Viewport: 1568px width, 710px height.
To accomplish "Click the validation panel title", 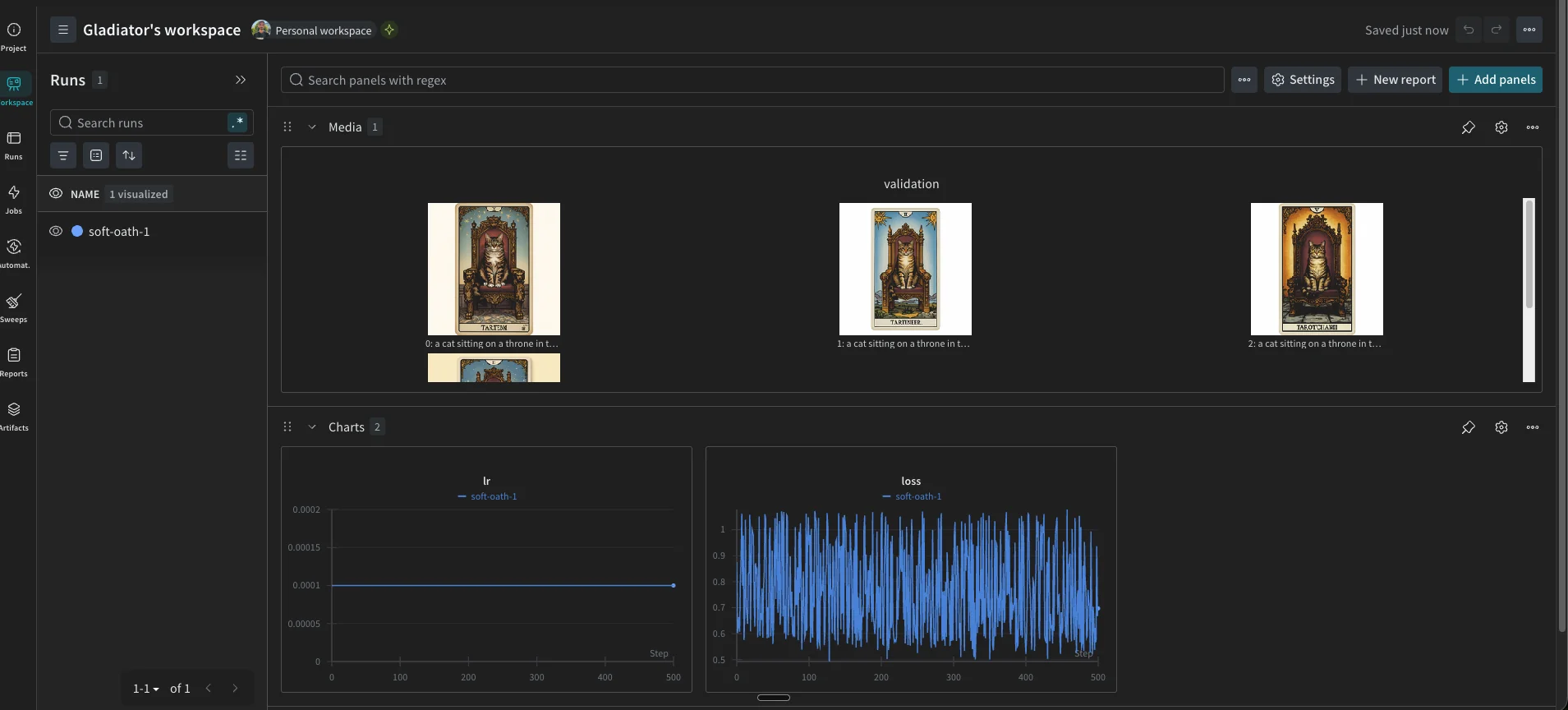I will 911,184.
